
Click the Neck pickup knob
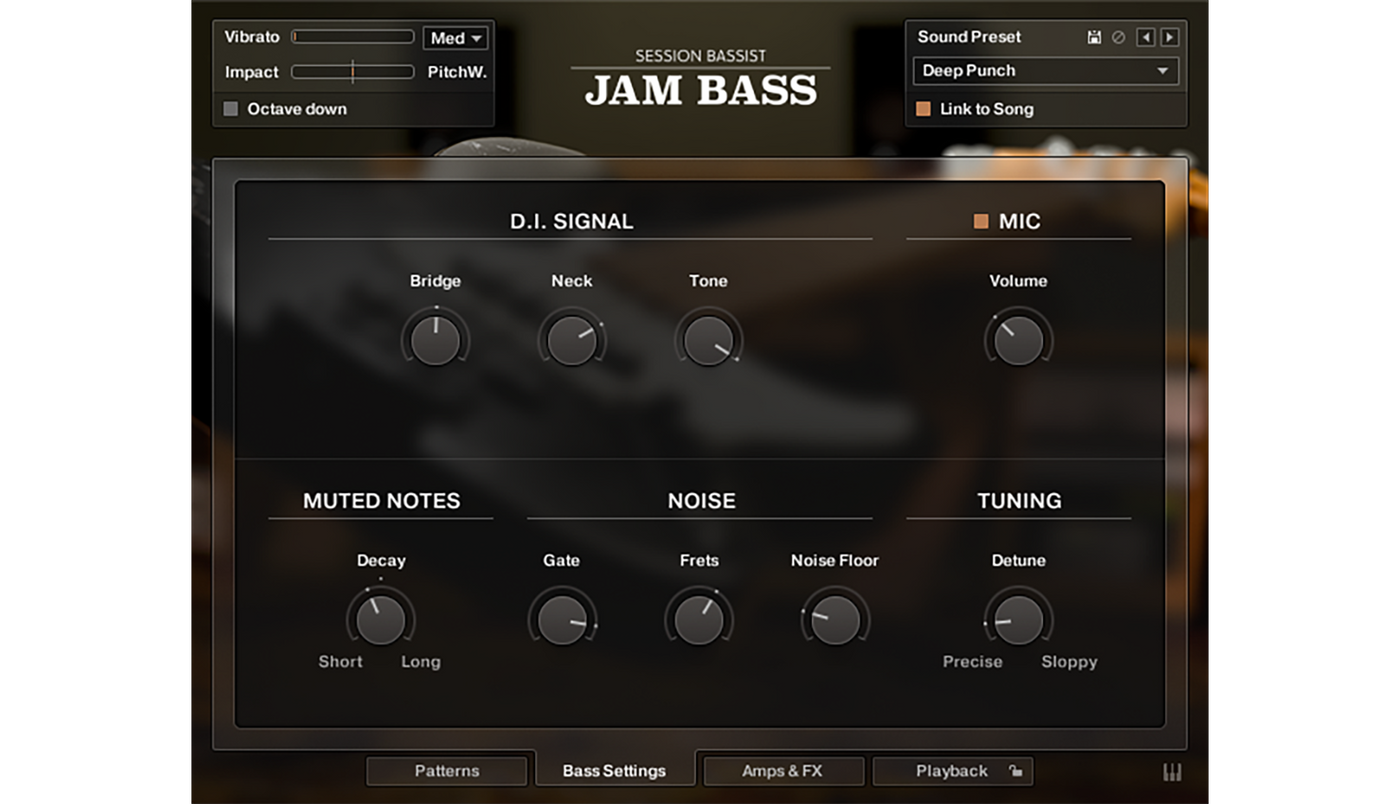point(572,340)
